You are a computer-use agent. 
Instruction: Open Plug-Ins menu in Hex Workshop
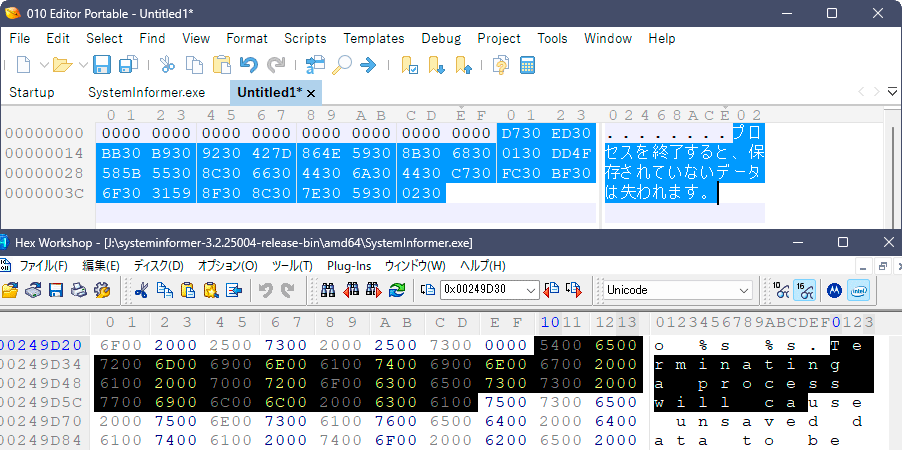349,266
